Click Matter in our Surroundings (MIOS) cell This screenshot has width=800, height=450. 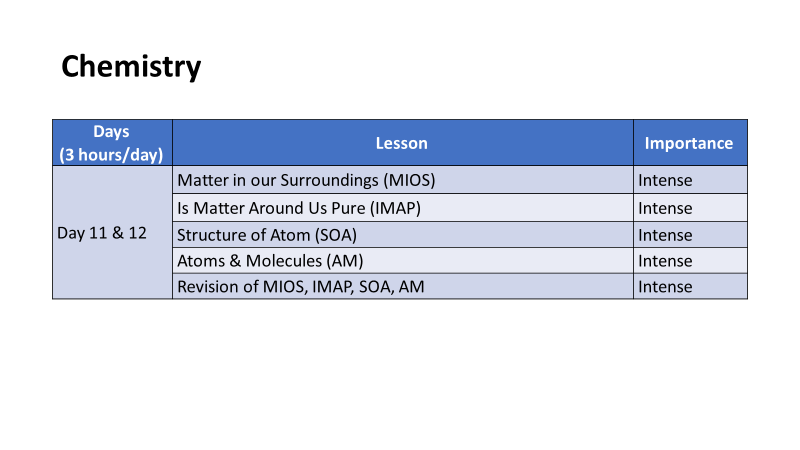click(403, 180)
